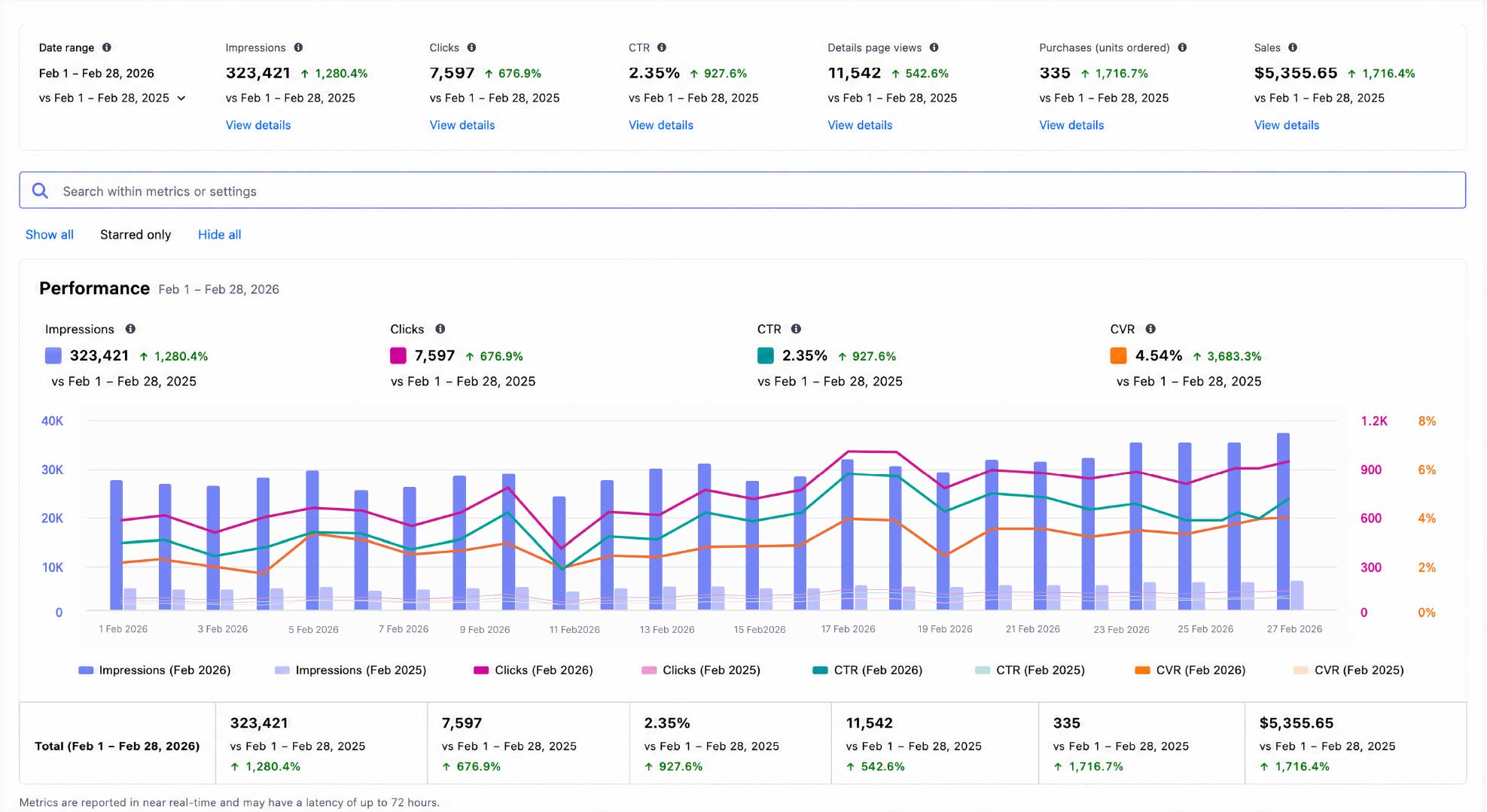1487x812 pixels.
Task: Click the 1,716.4% Sales increase indicator
Action: pyautogui.click(x=1381, y=74)
